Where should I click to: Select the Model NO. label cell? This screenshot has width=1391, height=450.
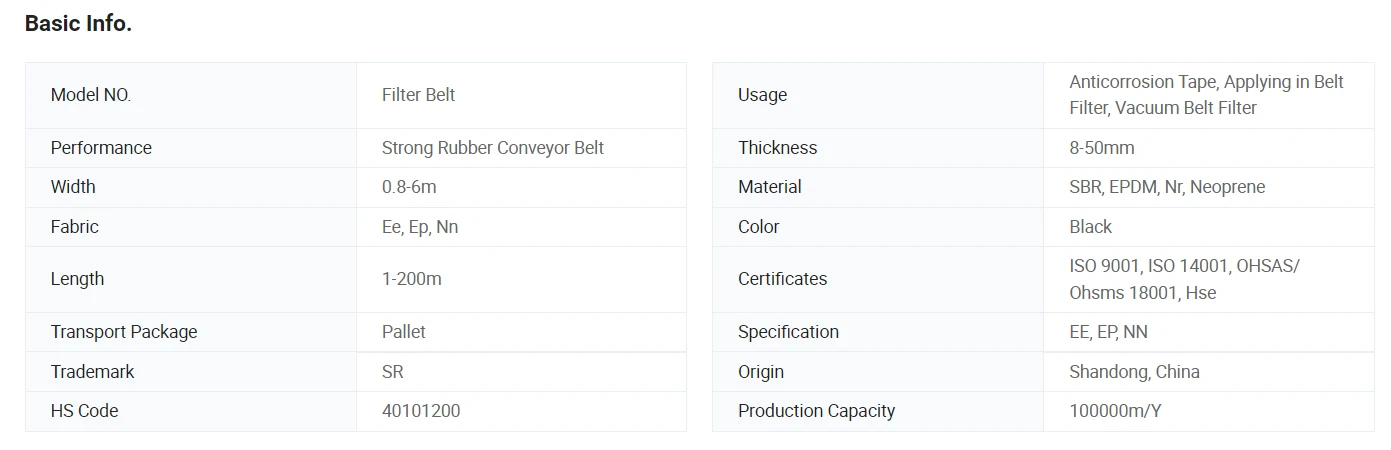pyautogui.click(x=191, y=95)
